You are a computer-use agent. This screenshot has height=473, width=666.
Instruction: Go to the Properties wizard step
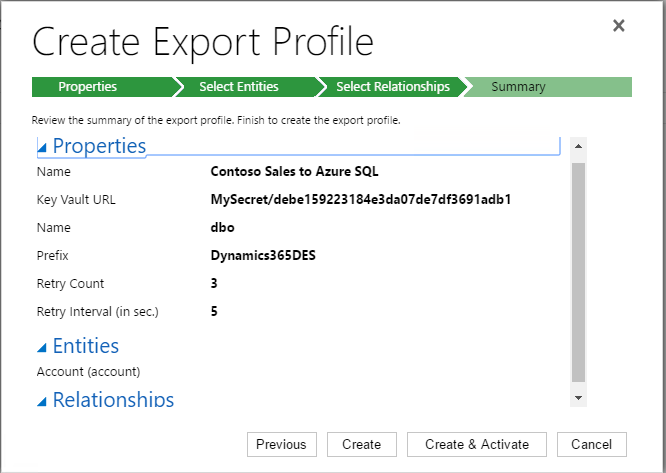87,87
